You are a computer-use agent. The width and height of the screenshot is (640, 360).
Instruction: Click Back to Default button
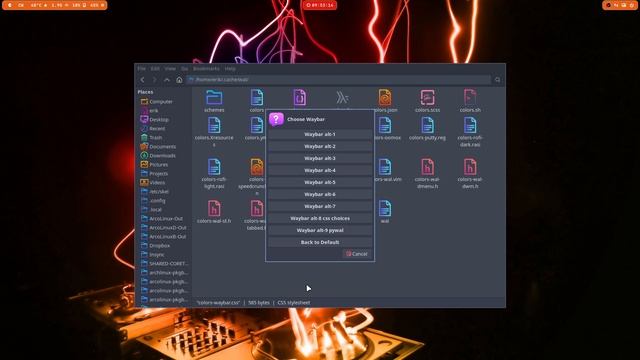pyautogui.click(x=320, y=242)
